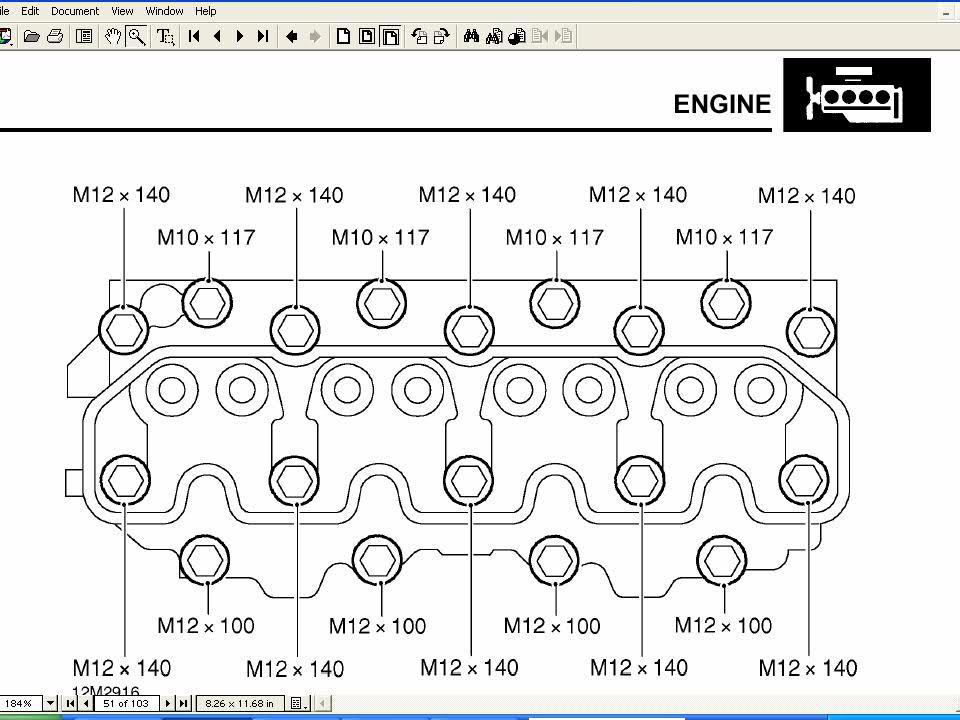The width and height of the screenshot is (960, 720).
Task: Select the Zoom In magnifier tool
Action: coord(137,37)
